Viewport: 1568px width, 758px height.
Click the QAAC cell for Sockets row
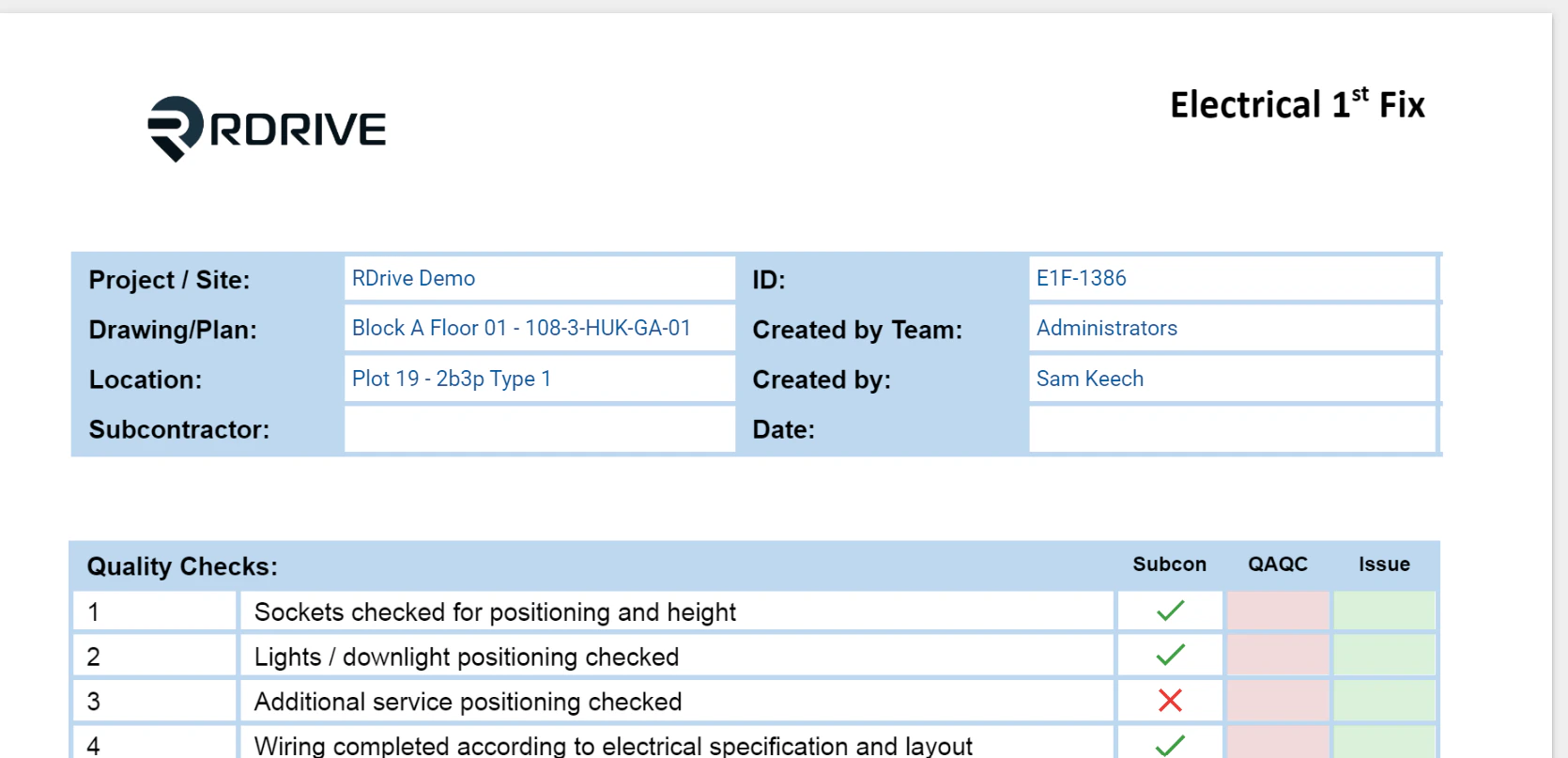tap(1278, 611)
